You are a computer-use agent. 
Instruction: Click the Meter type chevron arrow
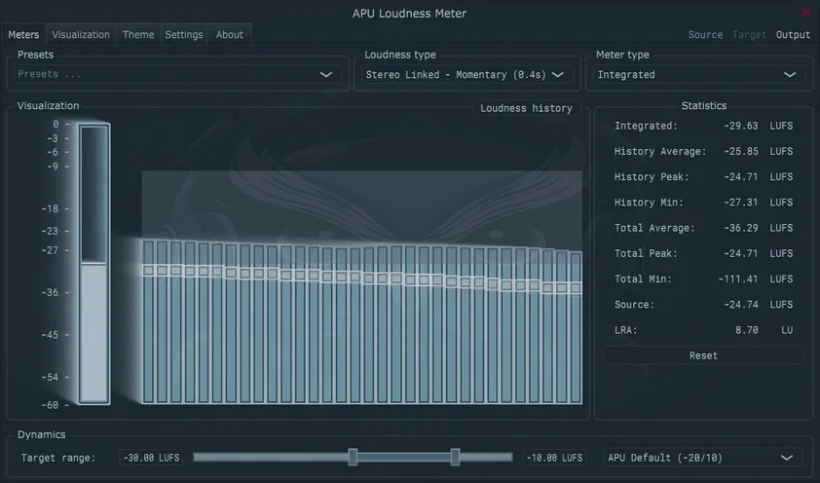pos(790,74)
